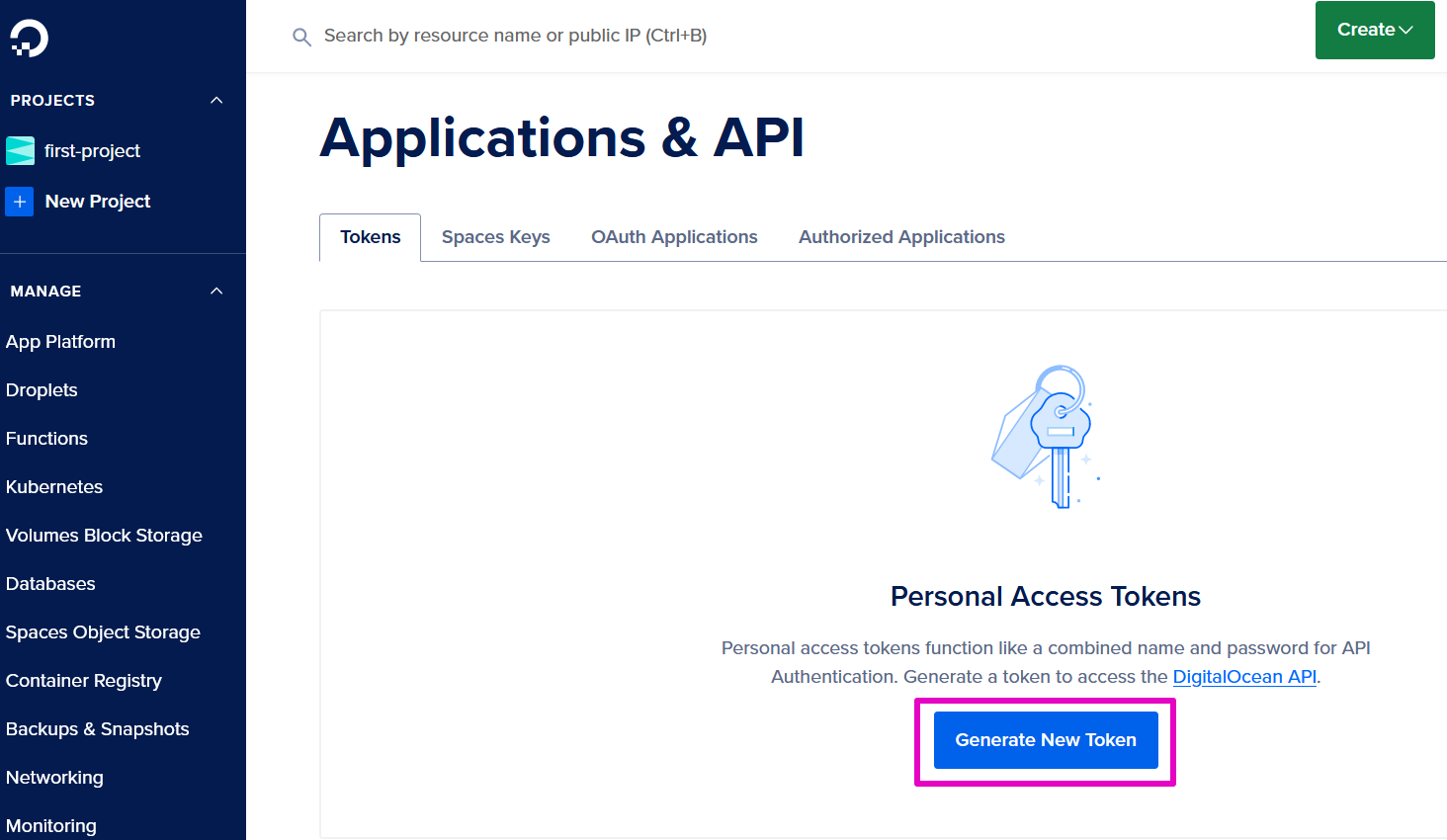Image resolution: width=1447 pixels, height=840 pixels.
Task: Click the DigitalOcean logo icon
Action: [29, 38]
